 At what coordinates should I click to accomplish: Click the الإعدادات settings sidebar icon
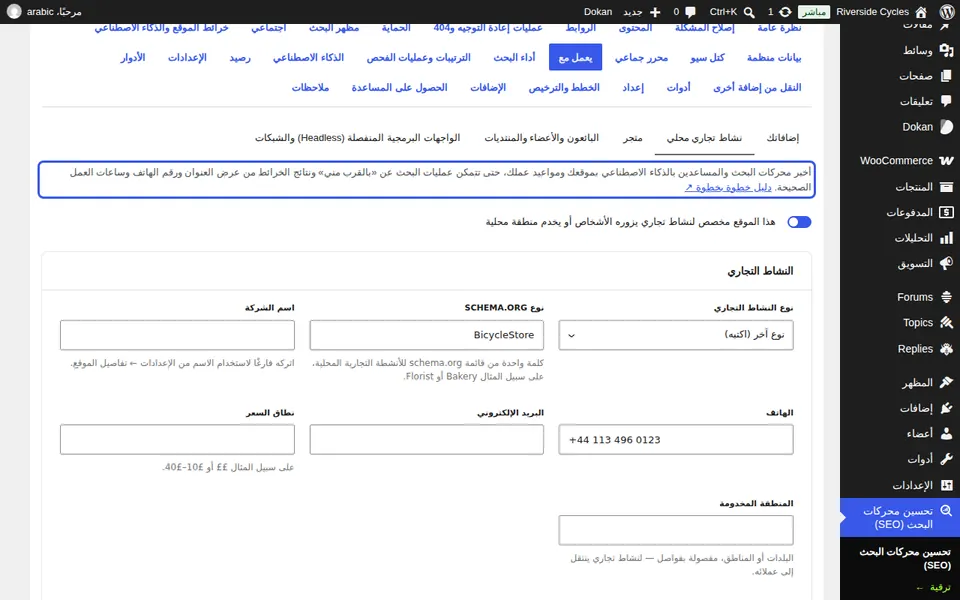click(x=946, y=485)
